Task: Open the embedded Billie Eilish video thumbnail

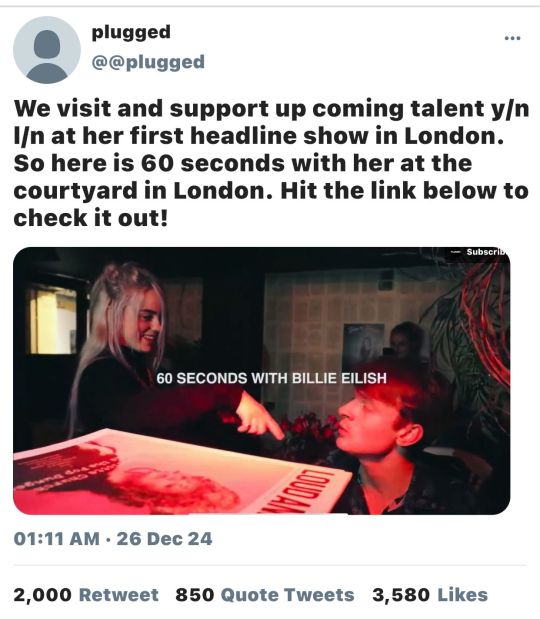Action: pyautogui.click(x=262, y=381)
